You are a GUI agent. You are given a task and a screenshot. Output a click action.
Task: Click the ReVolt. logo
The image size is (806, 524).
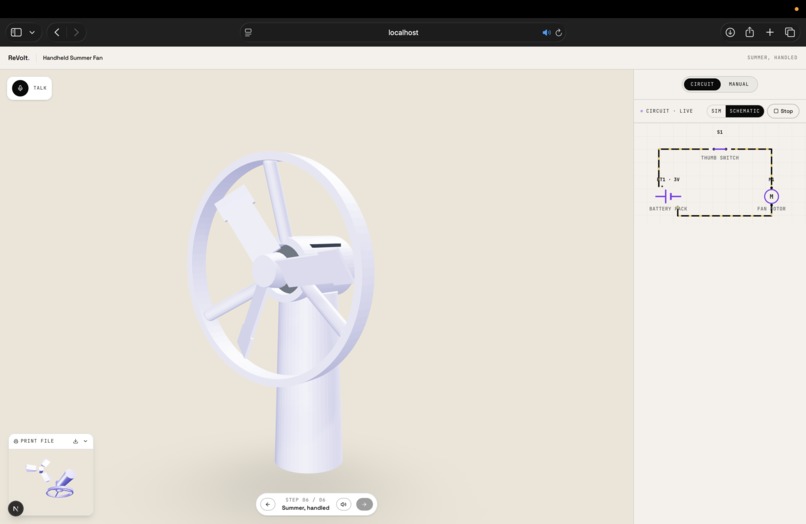click(x=19, y=58)
